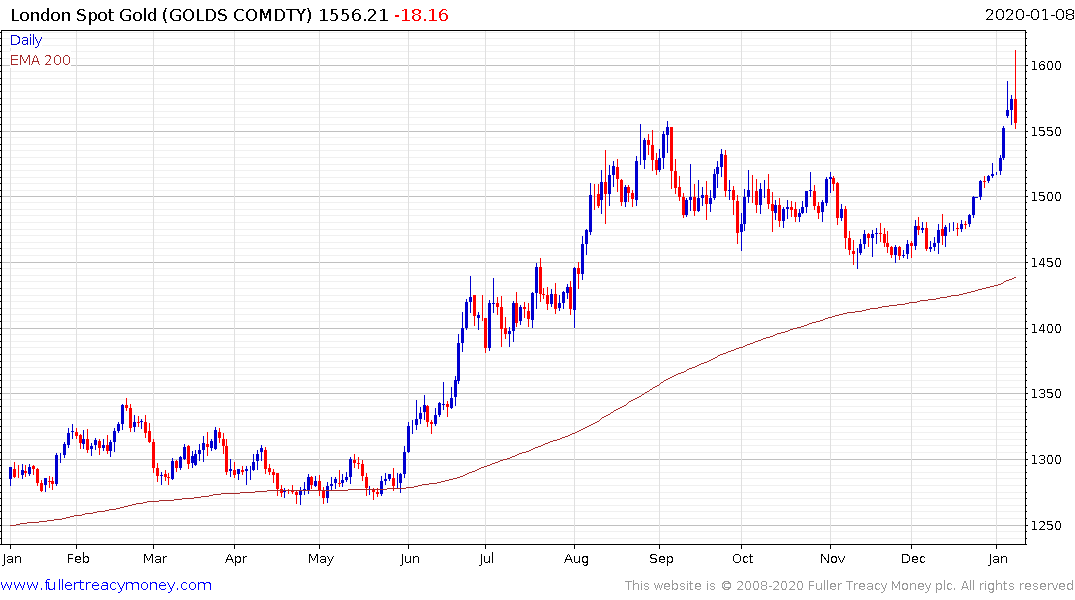Click the 'Oct' month axis label
Screen dimensions: 1075x600
pos(742,558)
